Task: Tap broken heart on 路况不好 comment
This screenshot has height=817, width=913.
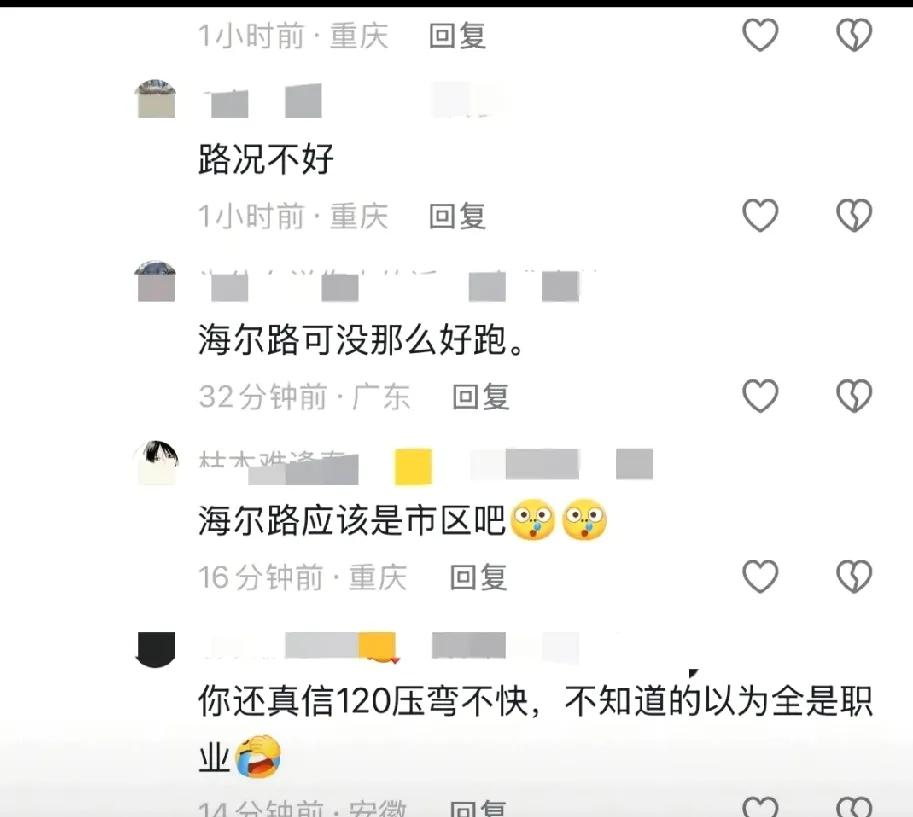Action: (x=854, y=215)
